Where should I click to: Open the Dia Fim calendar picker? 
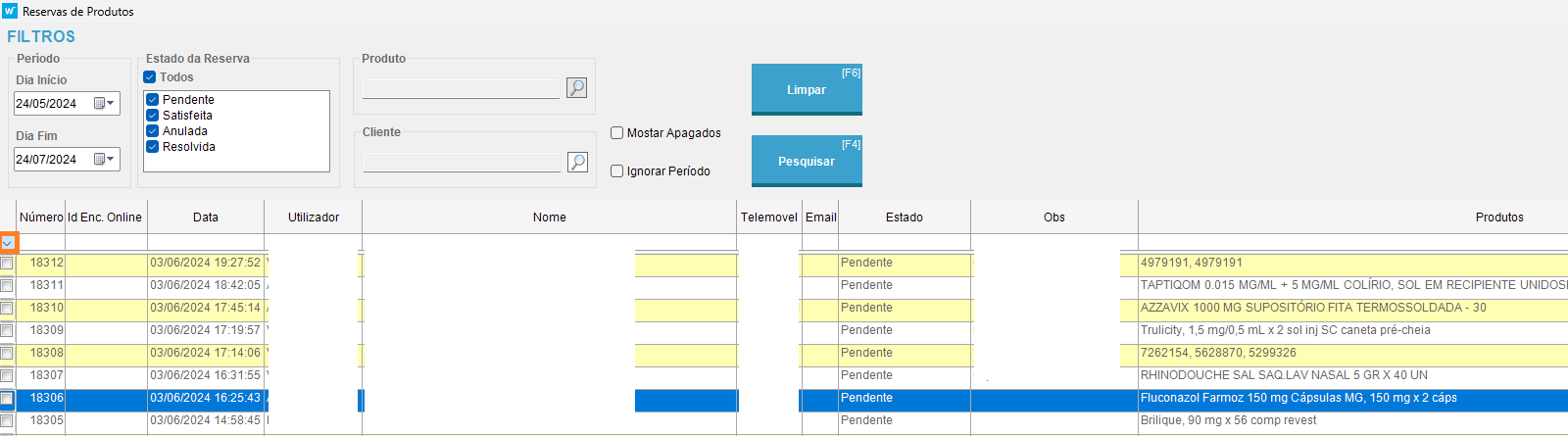pyautogui.click(x=104, y=159)
